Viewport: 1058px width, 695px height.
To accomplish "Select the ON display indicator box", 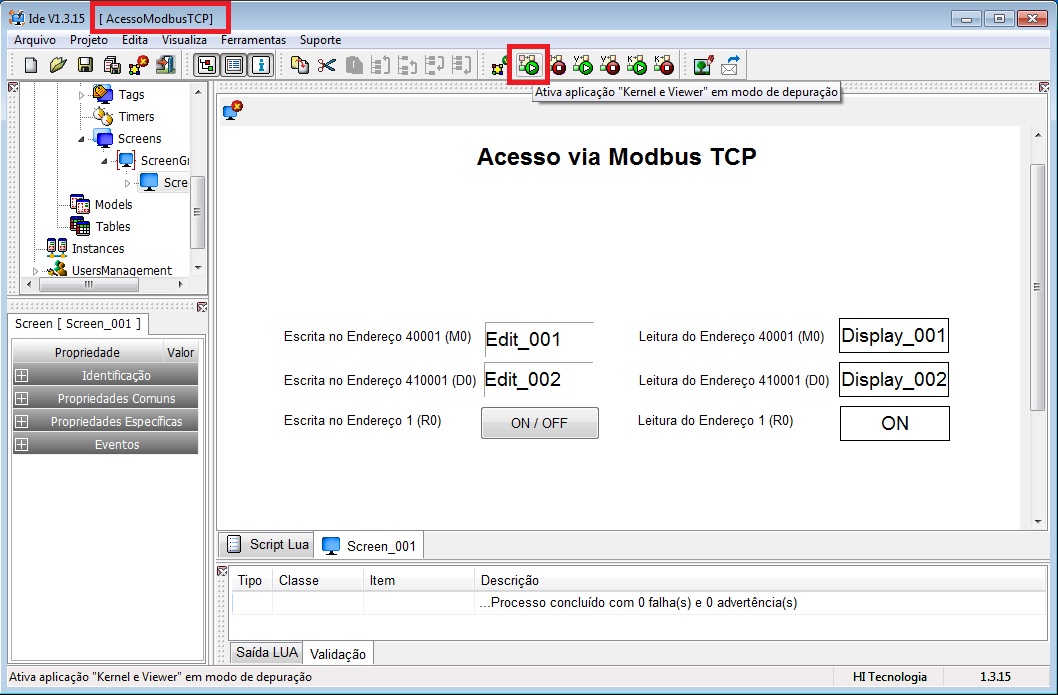I will click(895, 423).
